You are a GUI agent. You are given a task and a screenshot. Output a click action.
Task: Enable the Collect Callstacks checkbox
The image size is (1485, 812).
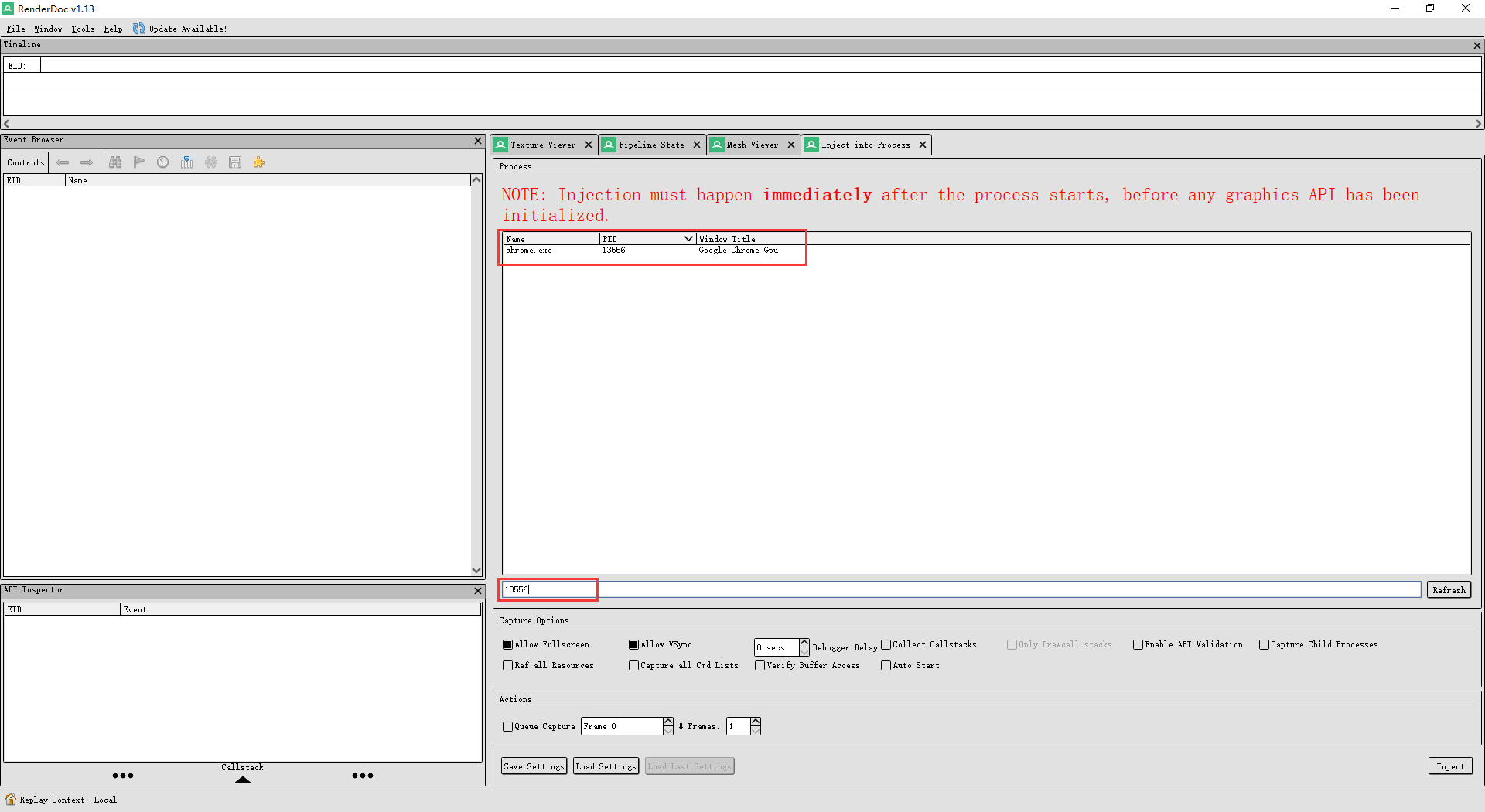(886, 645)
